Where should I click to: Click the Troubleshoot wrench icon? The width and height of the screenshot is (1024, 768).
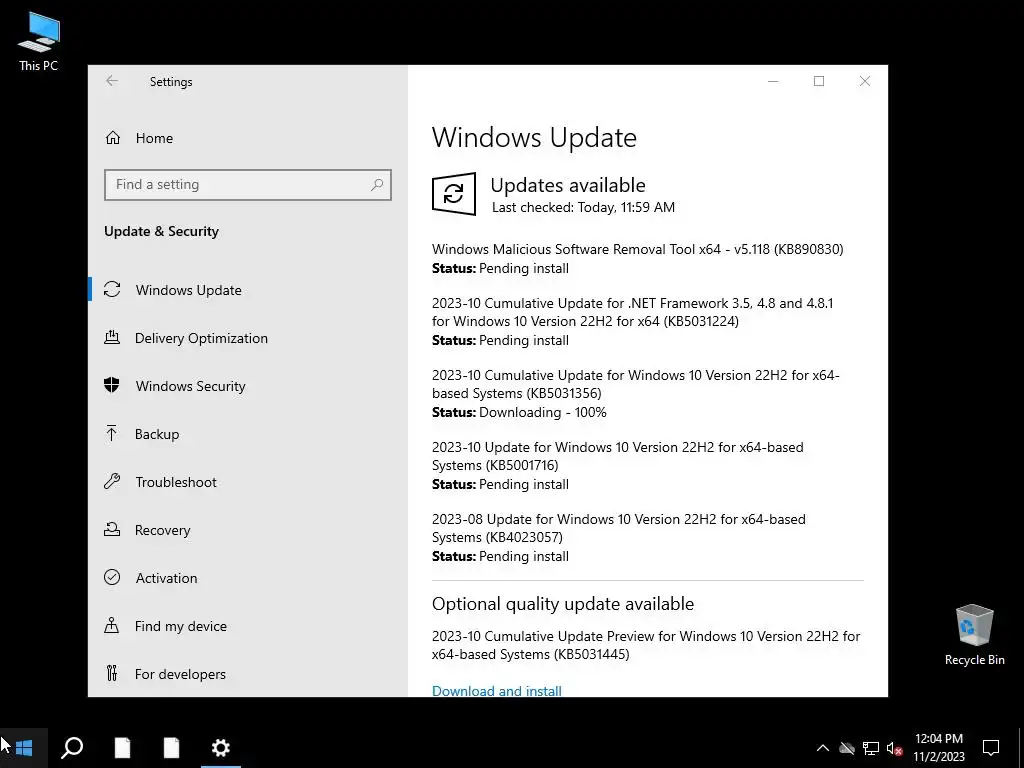(112, 481)
